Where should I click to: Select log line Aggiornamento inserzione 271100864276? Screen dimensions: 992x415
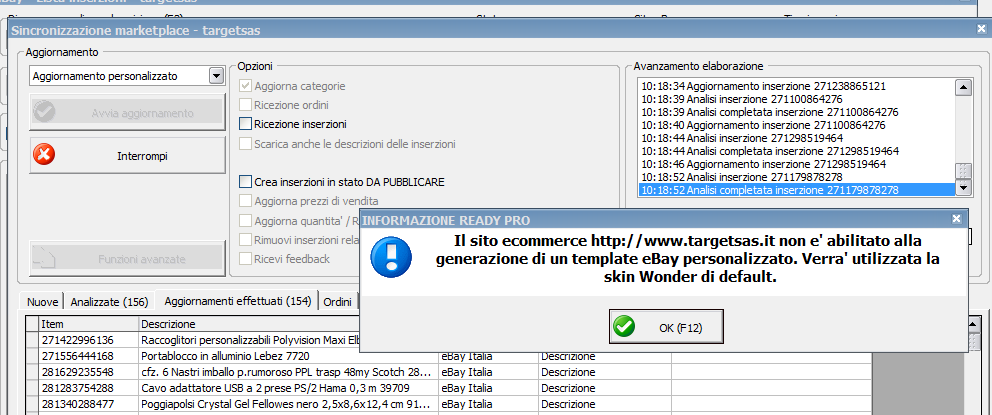click(x=797, y=125)
